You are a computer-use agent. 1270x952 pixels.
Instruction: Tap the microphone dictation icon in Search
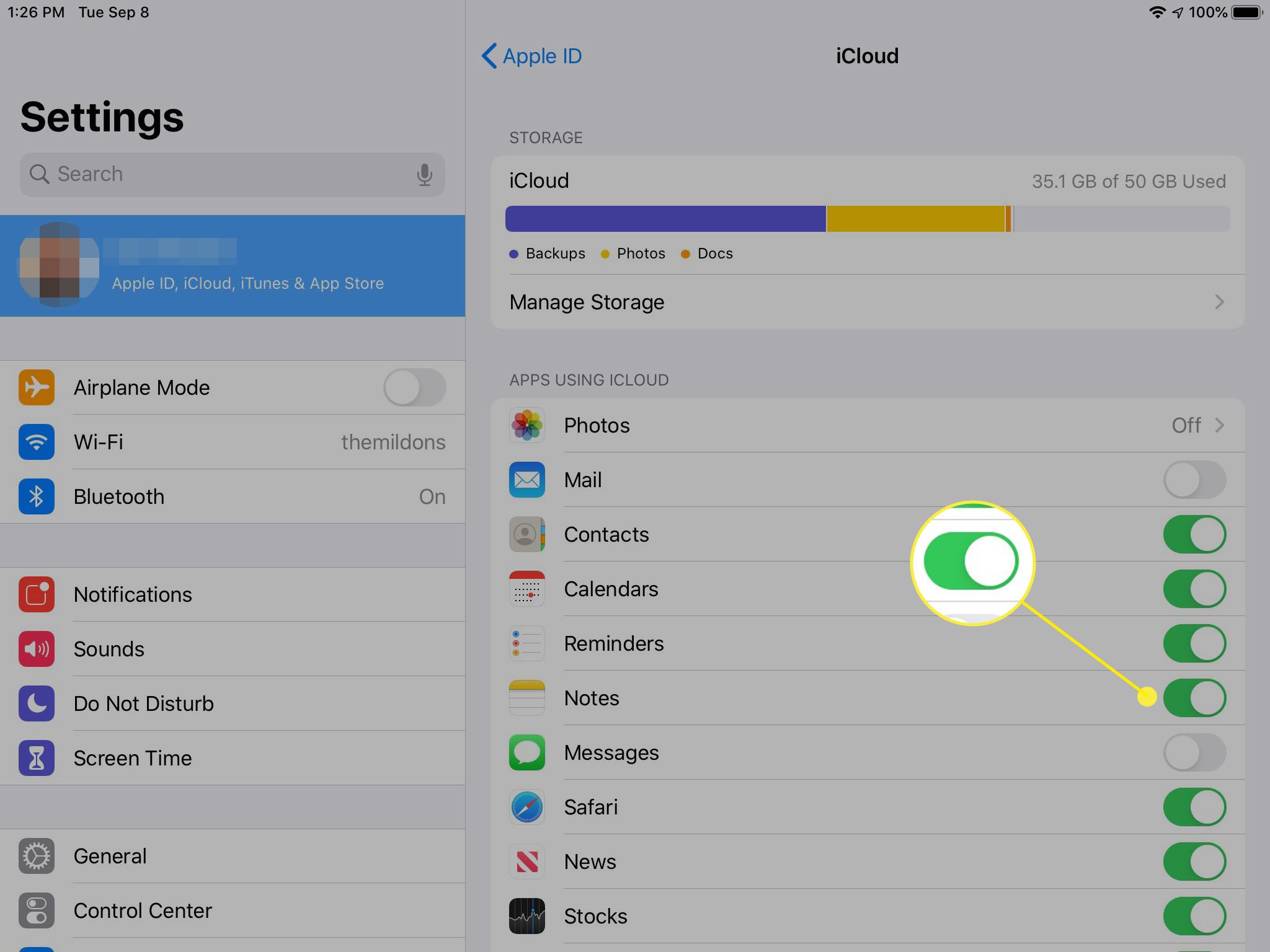[425, 175]
